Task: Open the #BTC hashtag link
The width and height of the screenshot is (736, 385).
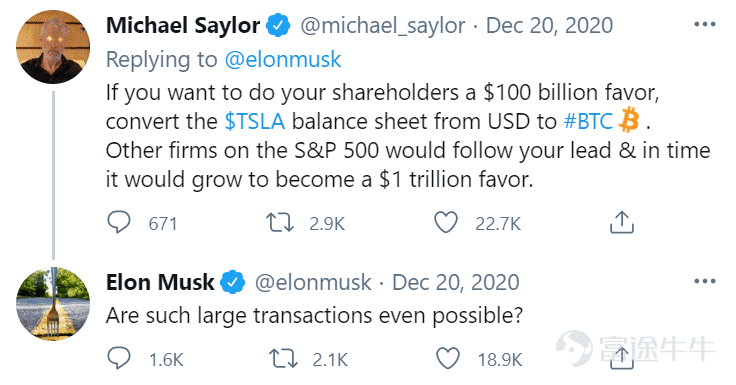Action: click(588, 122)
